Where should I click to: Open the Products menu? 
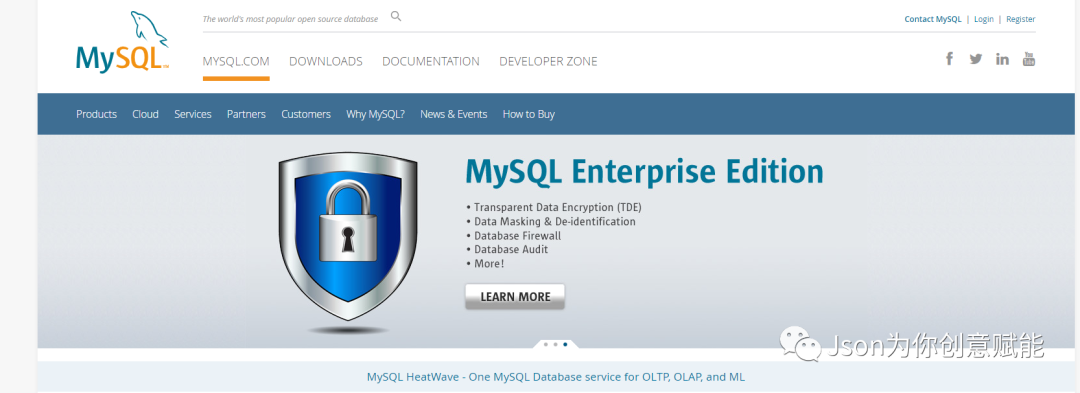click(x=96, y=114)
